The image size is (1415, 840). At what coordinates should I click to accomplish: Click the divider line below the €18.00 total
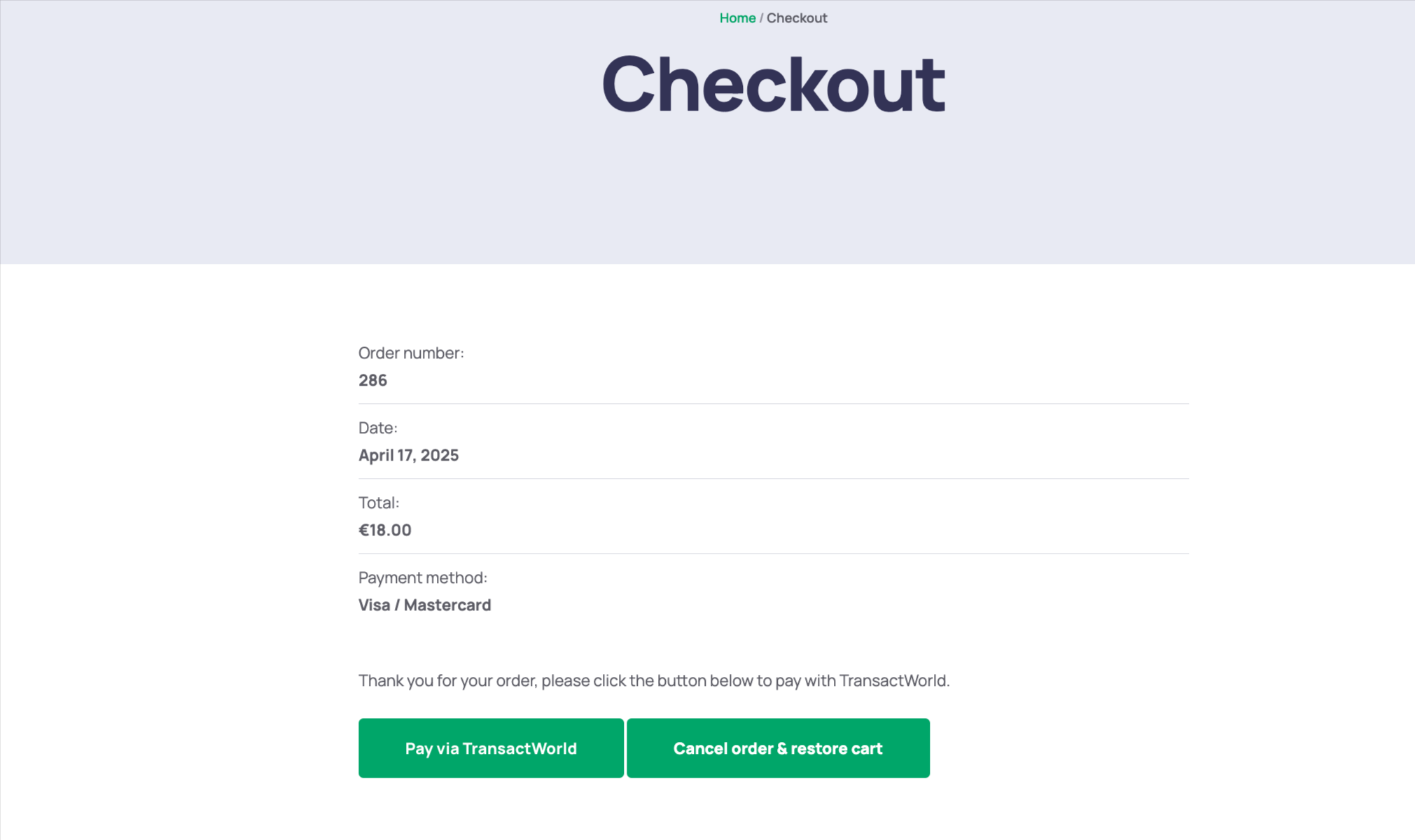pos(773,554)
